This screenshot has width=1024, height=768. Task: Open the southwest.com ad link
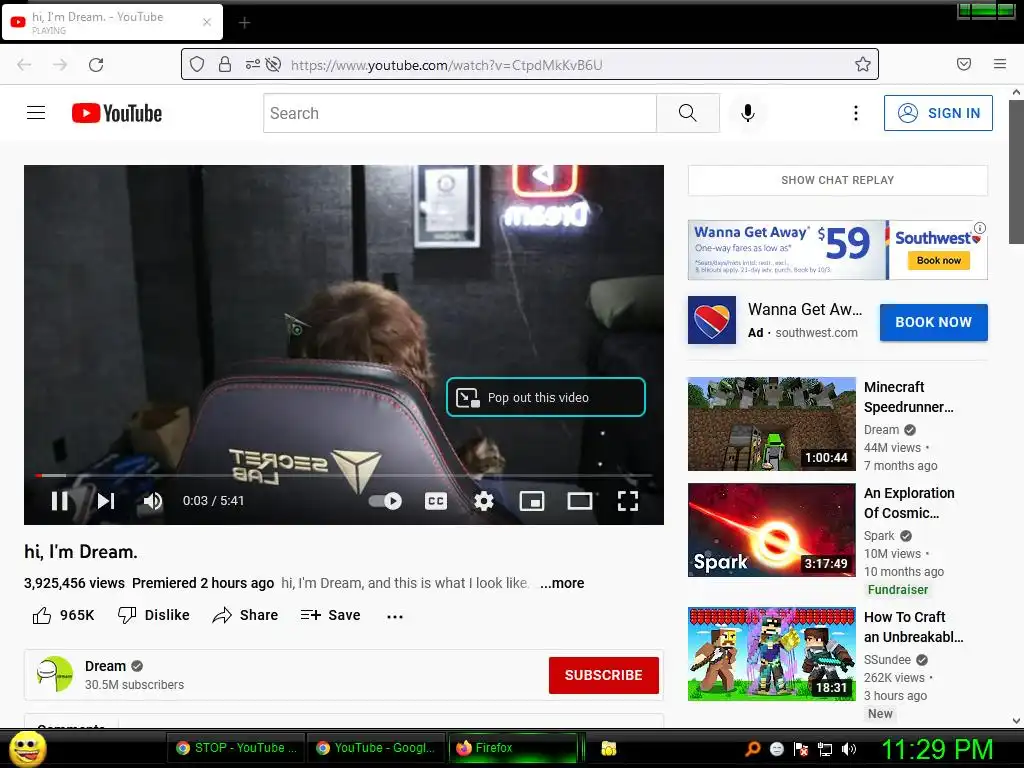tap(816, 332)
